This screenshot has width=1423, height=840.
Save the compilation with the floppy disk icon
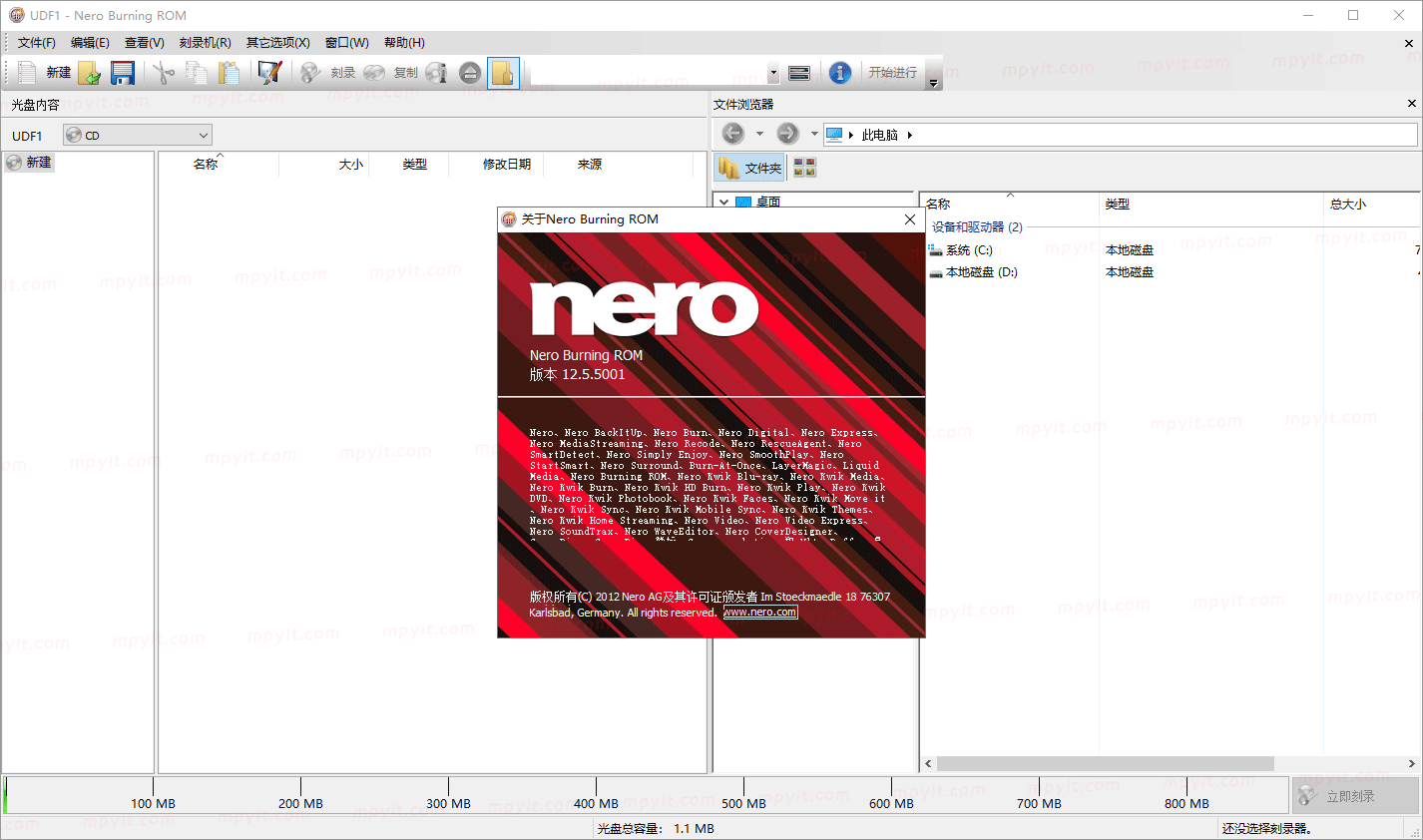pos(123,72)
